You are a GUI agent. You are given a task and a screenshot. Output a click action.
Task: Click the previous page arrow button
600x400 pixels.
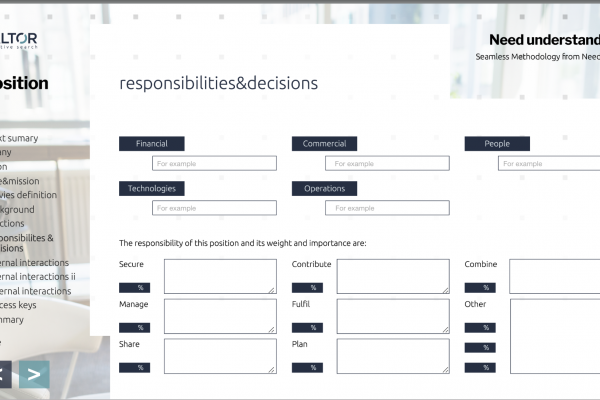(3, 375)
